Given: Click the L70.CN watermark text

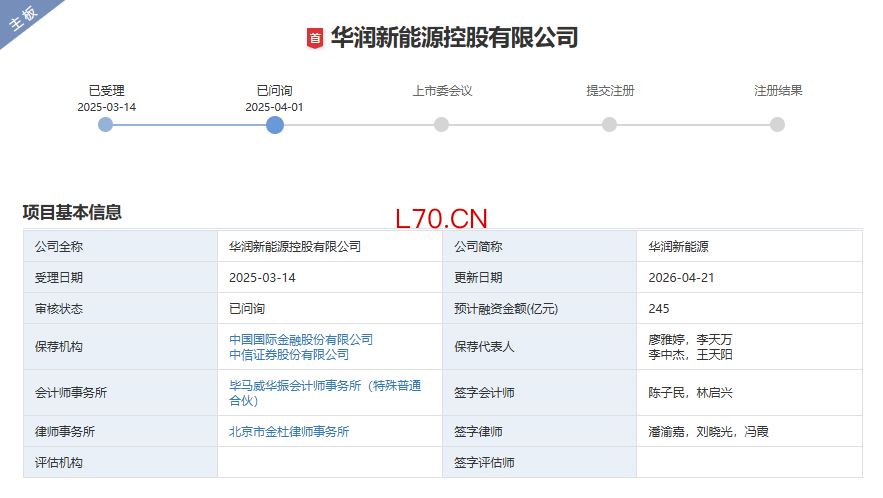Looking at the screenshot, I should click(441, 219).
